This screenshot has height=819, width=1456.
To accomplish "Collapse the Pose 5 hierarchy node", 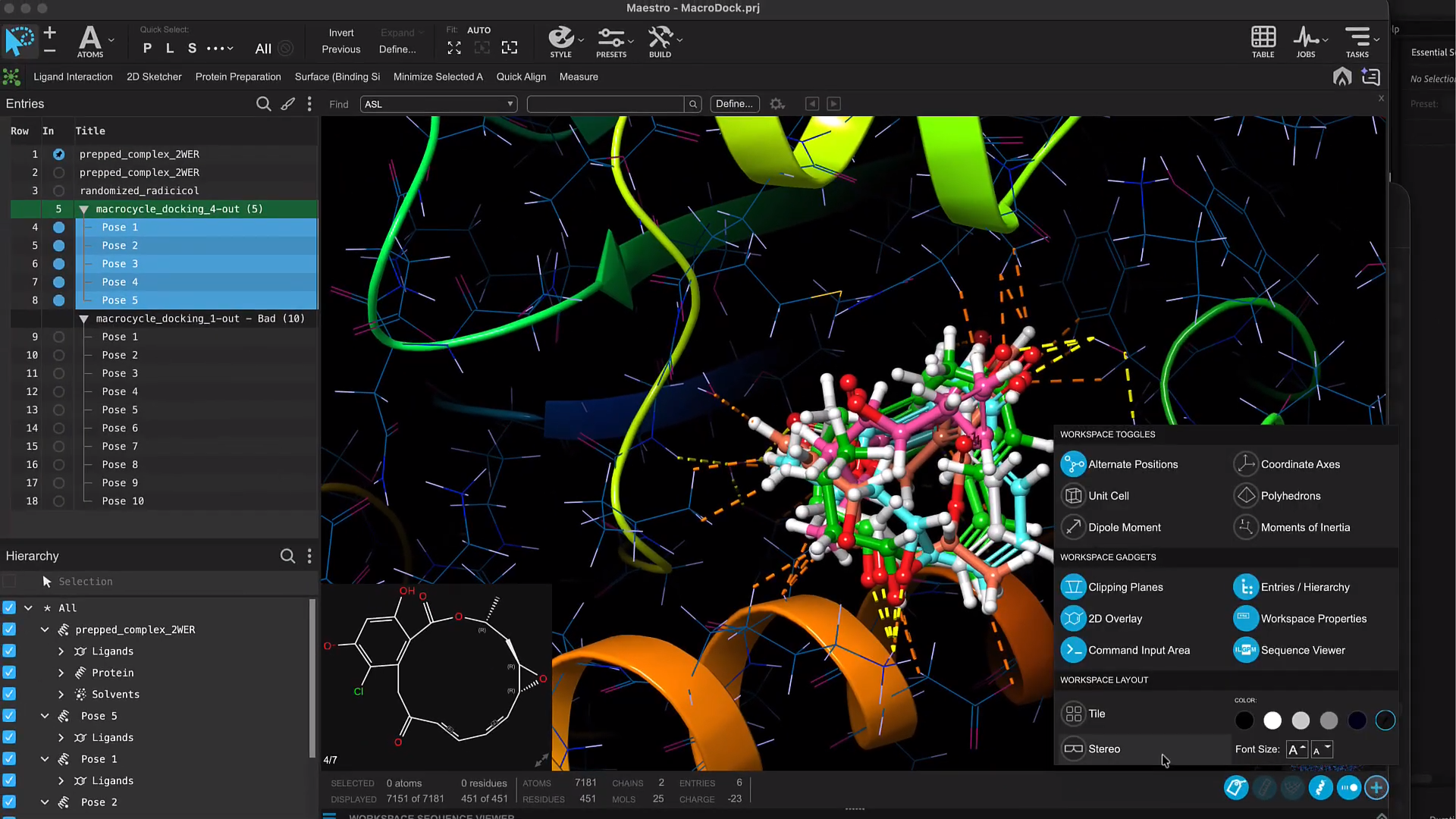I will point(45,717).
